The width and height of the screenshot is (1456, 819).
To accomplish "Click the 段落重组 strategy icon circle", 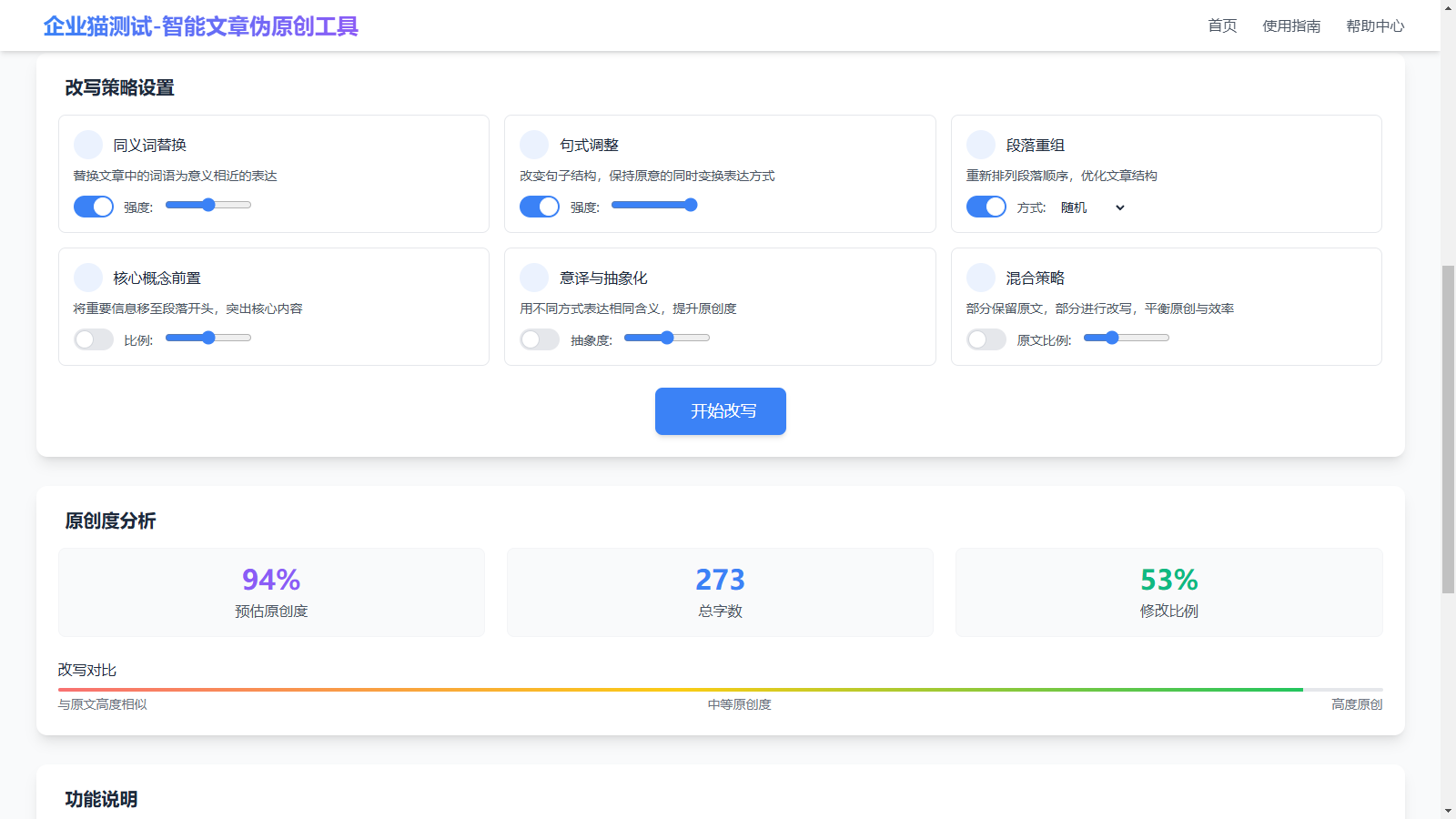I will point(981,145).
